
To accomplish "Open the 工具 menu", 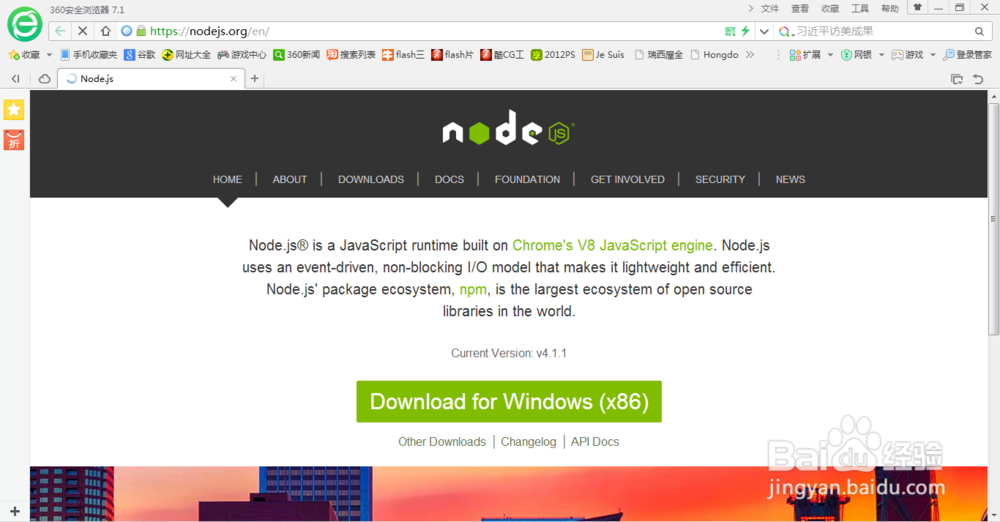I will tap(860, 8).
